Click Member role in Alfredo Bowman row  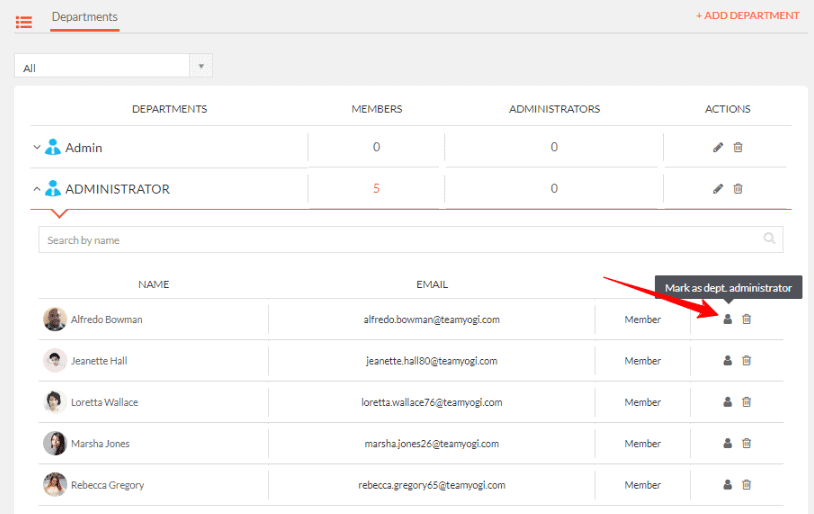[x=643, y=319]
